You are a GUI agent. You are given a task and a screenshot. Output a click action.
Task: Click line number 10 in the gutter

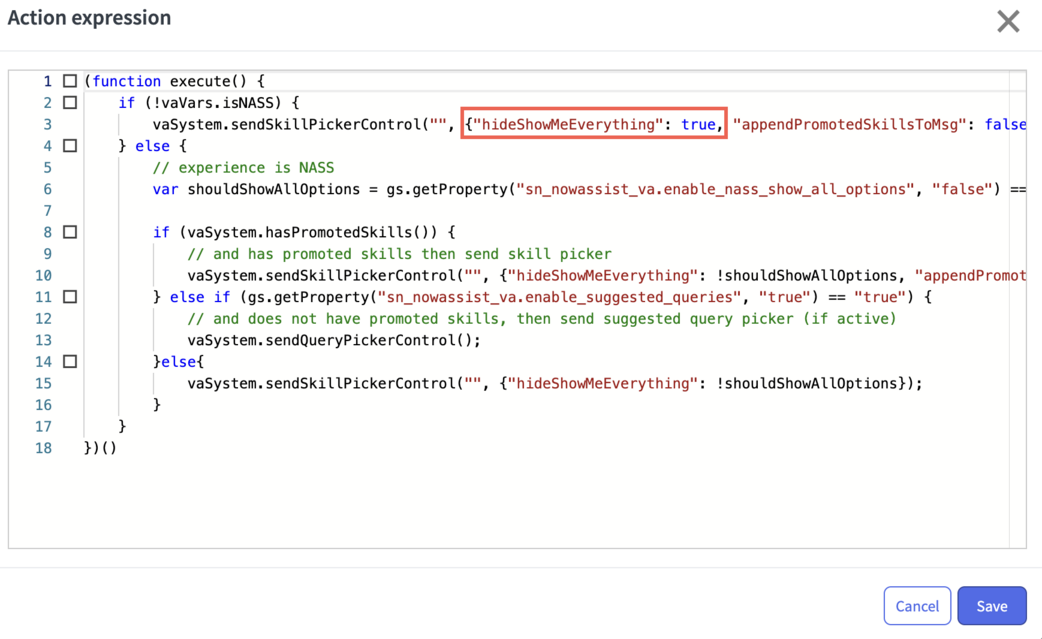pyautogui.click(x=43, y=275)
